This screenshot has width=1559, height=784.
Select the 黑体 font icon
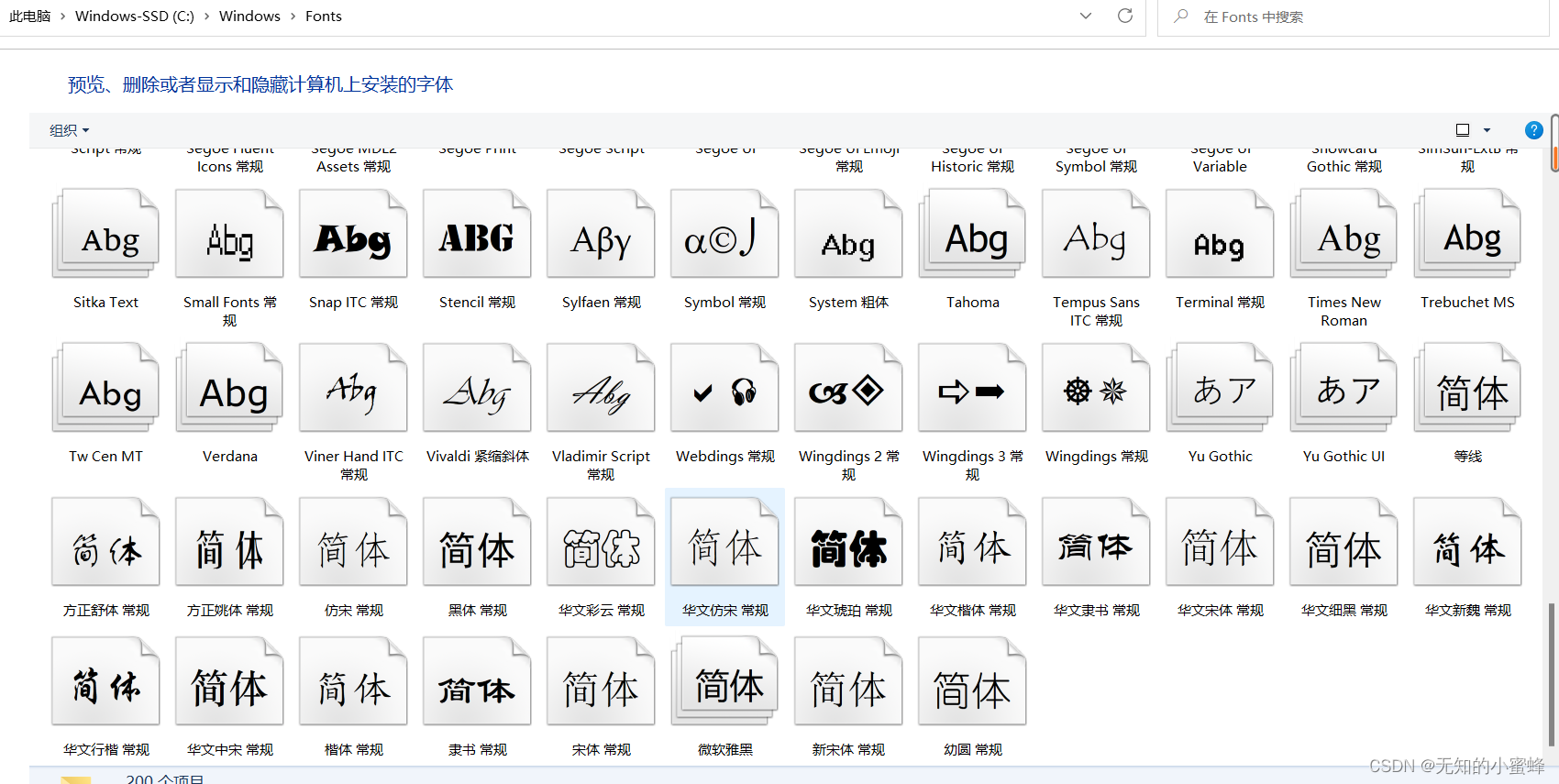(477, 542)
